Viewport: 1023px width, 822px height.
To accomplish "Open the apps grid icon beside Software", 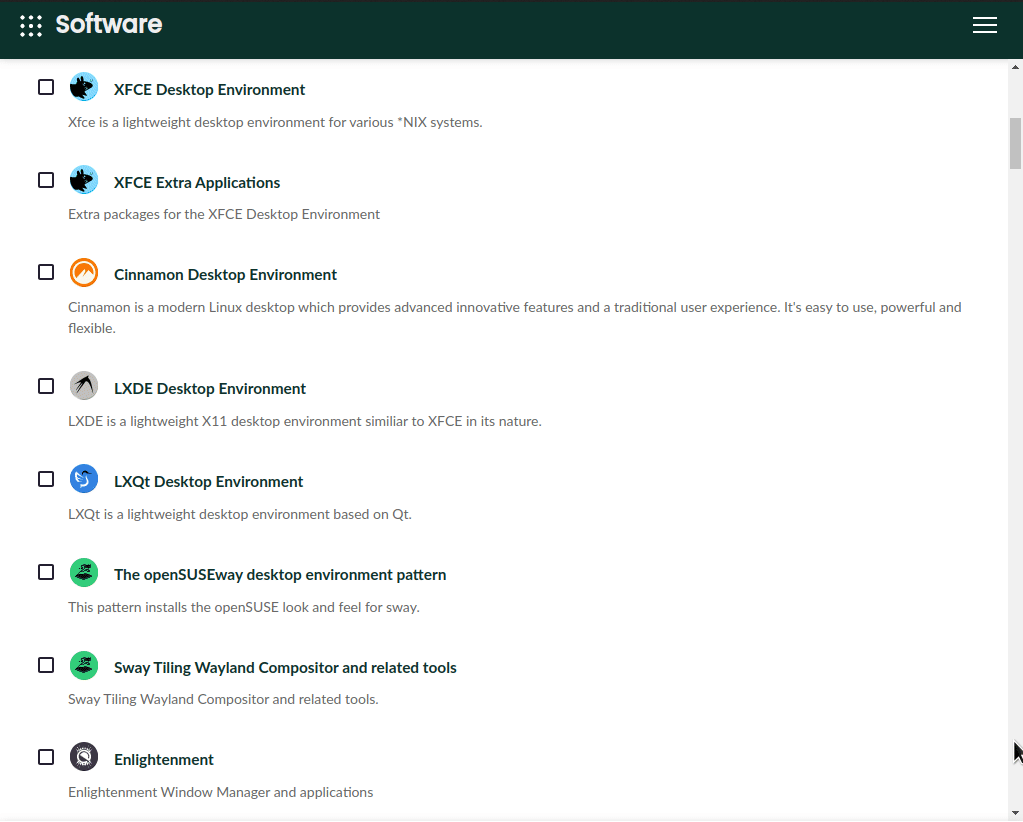I will coord(31,25).
